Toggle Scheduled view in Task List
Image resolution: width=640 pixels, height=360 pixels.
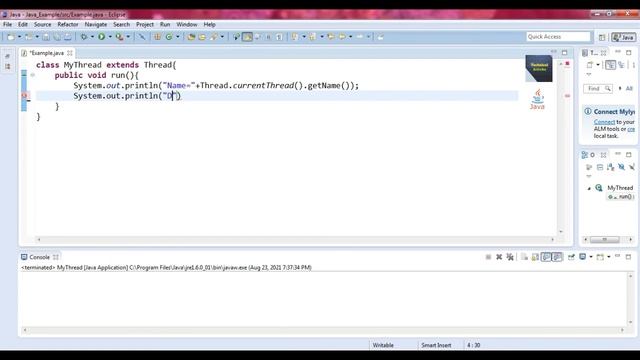click(x=621, y=65)
